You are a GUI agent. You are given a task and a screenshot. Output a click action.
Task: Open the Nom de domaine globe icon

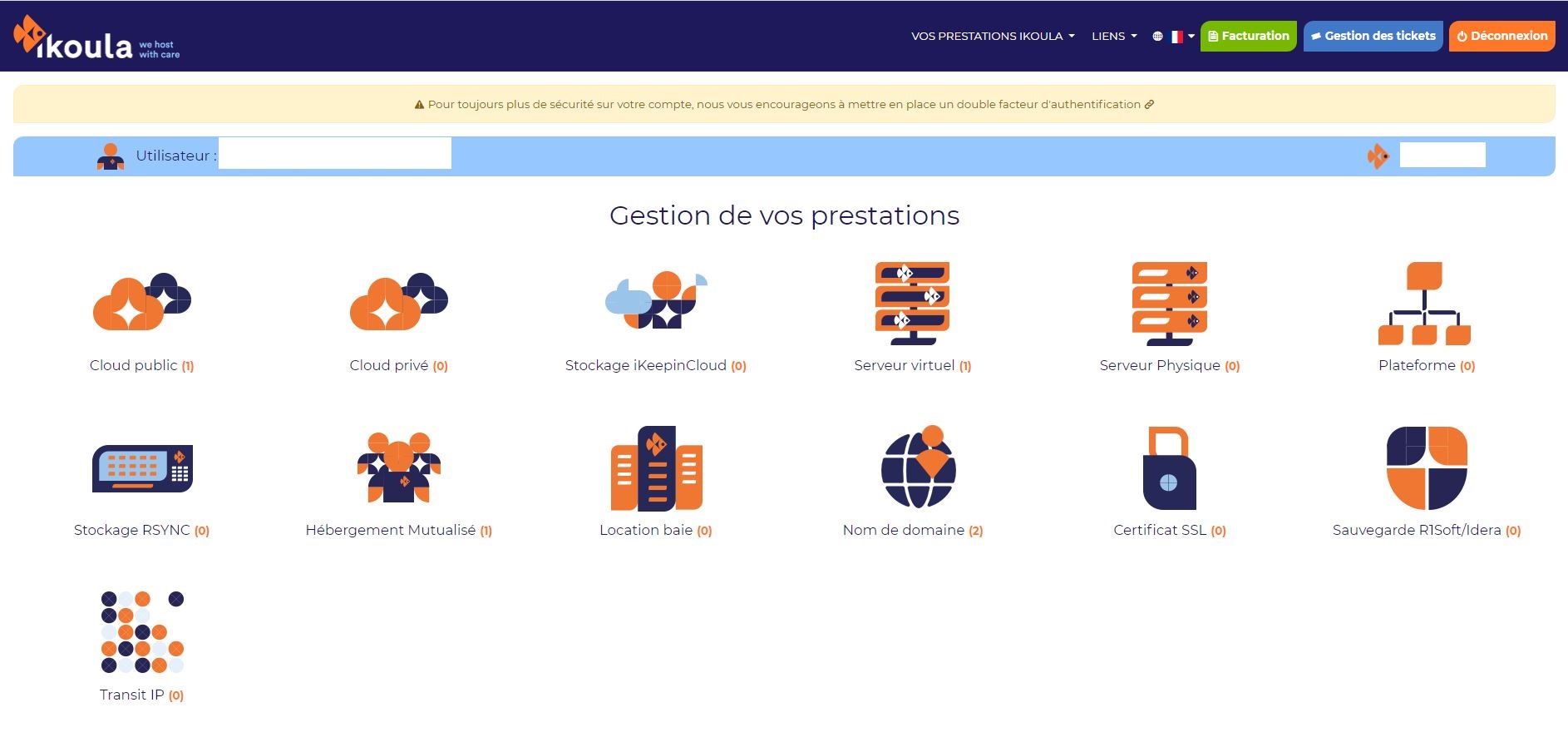coord(919,467)
